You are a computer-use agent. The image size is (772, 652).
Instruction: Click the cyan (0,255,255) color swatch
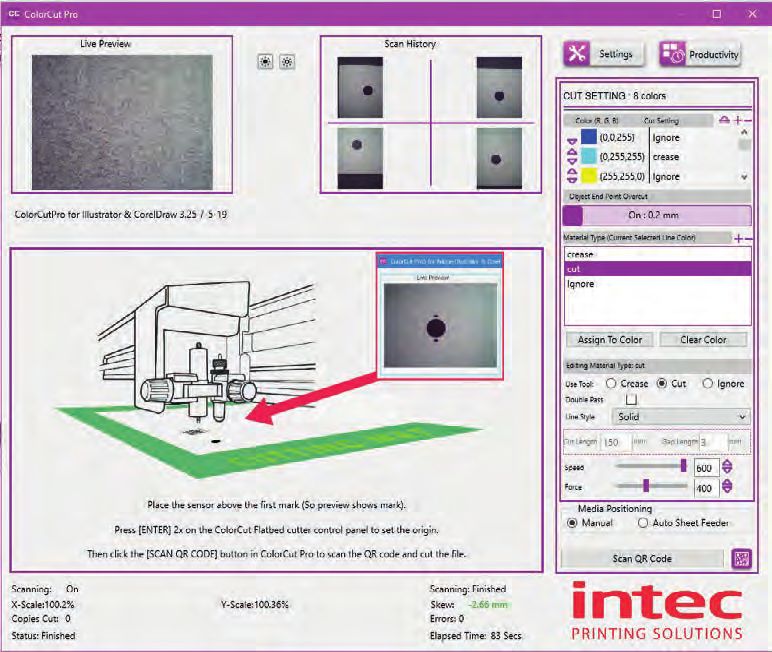click(589, 157)
